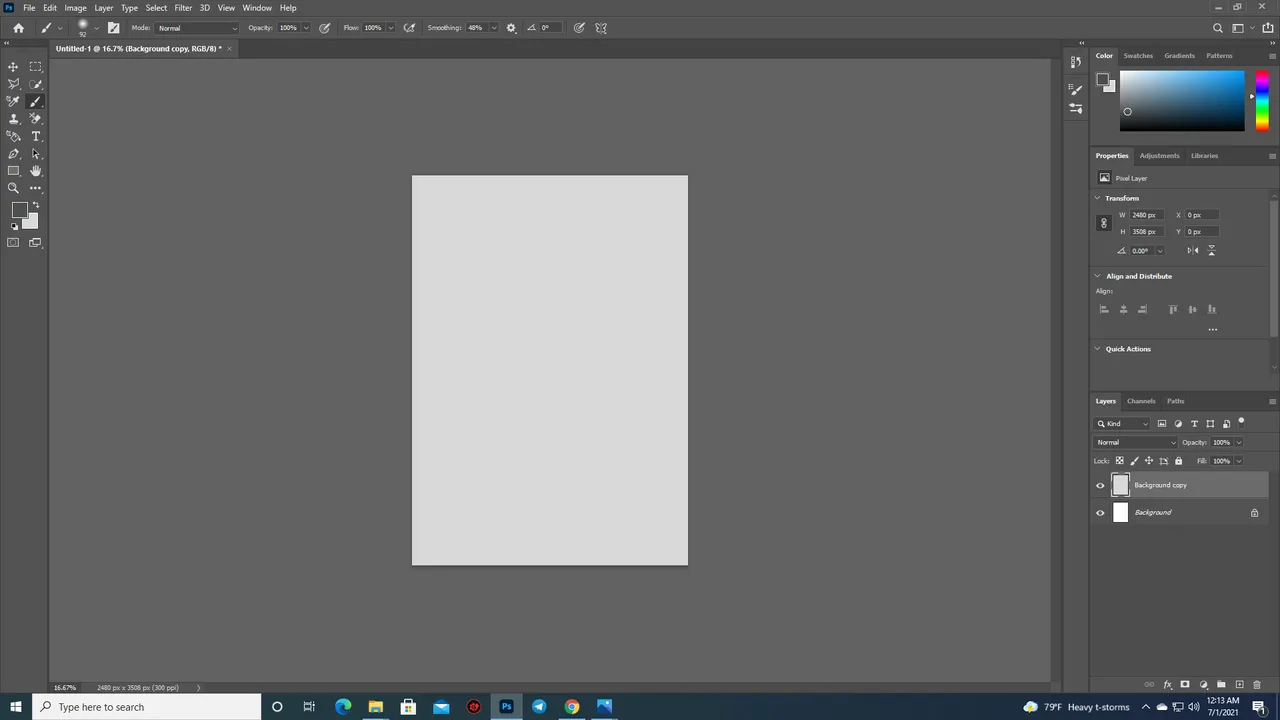Toggle lock position
The width and height of the screenshot is (1280, 720).
pyautogui.click(x=1148, y=461)
